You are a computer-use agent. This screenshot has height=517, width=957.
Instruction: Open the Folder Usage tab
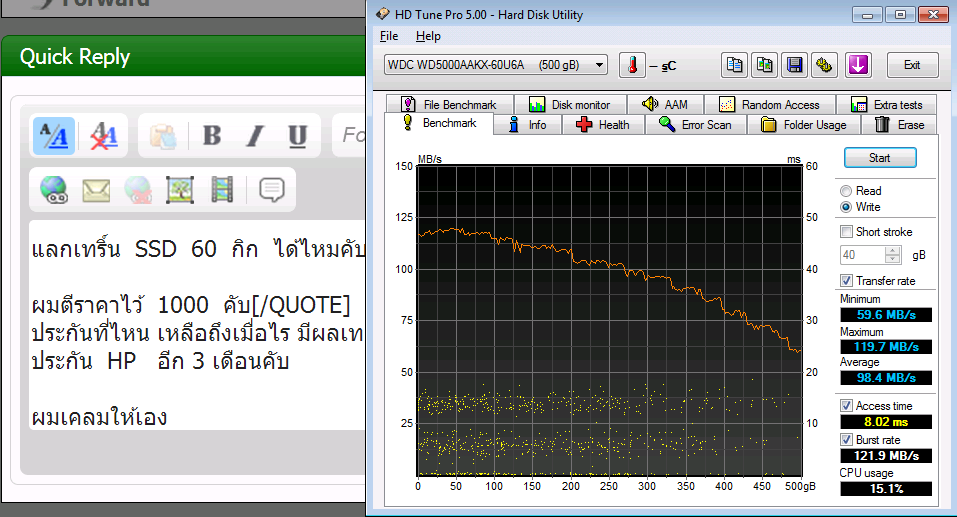[804, 125]
